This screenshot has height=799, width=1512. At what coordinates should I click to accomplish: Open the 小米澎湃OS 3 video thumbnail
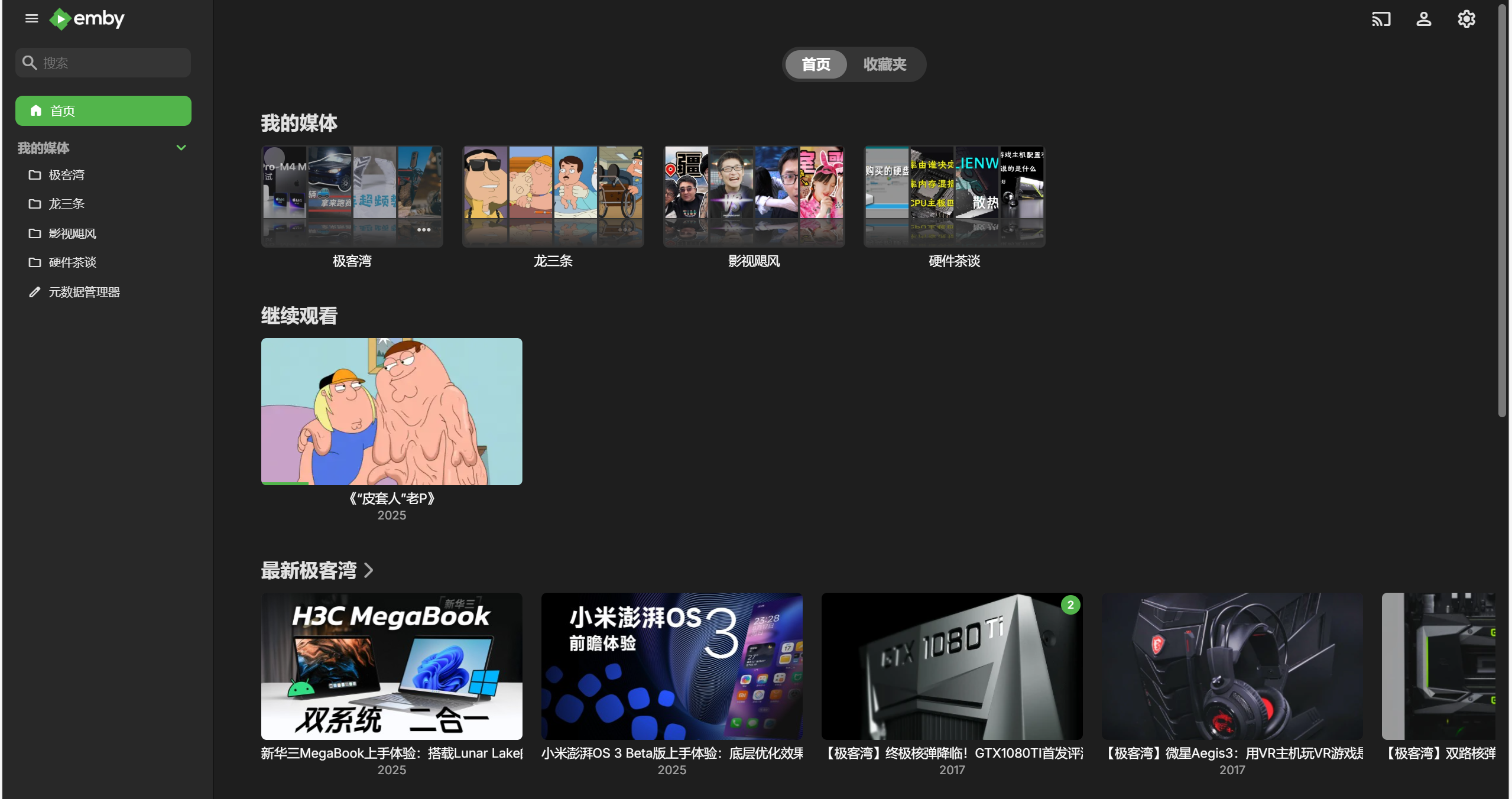672,666
